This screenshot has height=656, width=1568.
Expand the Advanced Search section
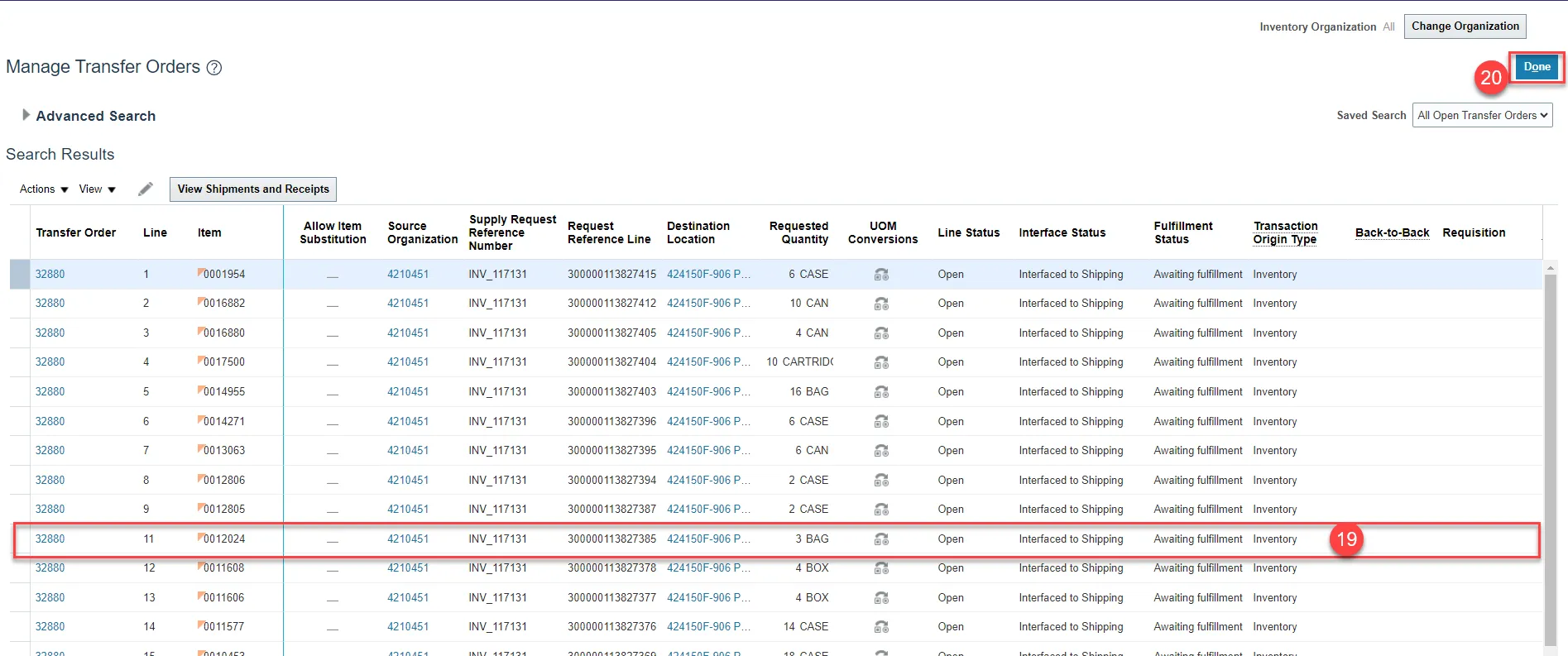coord(26,116)
